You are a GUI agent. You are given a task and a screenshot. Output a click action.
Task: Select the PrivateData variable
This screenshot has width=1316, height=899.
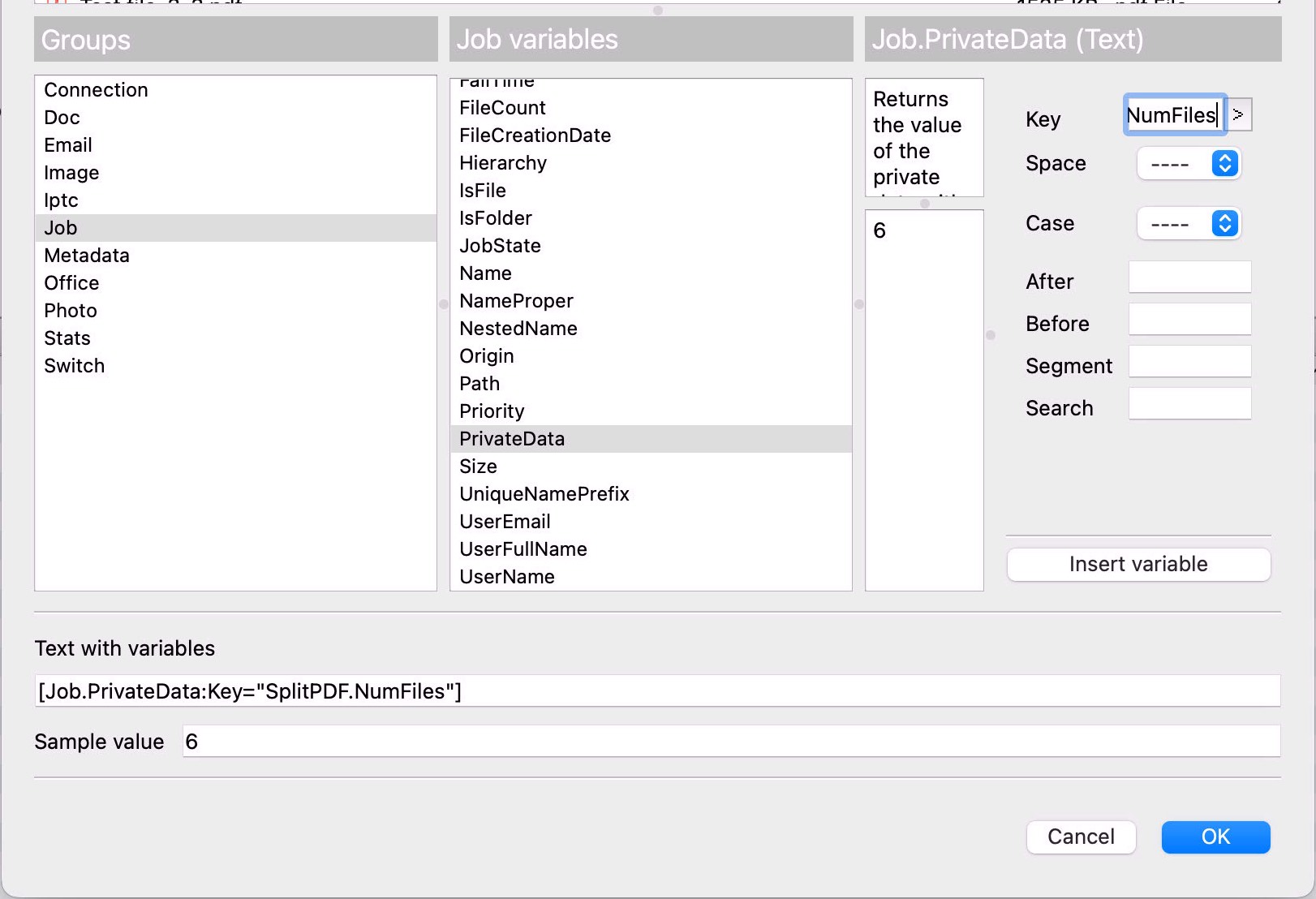click(x=512, y=438)
